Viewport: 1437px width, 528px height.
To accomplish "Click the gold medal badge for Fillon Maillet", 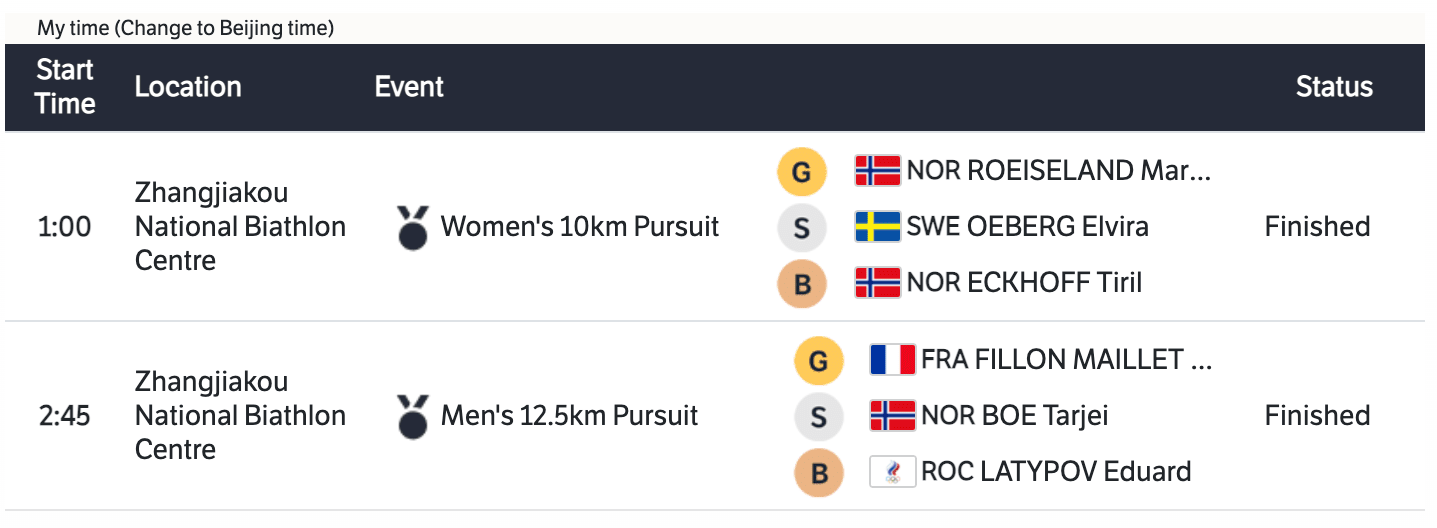I will (x=818, y=360).
